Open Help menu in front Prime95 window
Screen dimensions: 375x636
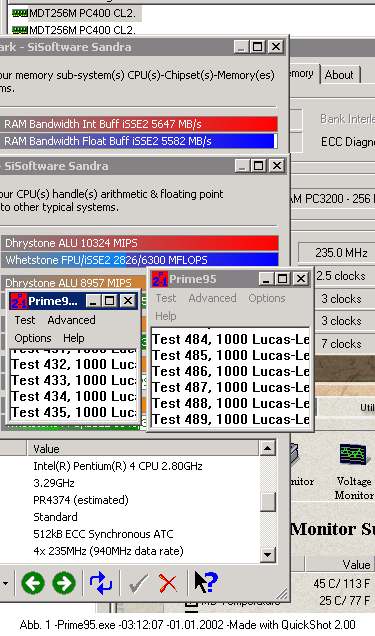coord(165,316)
